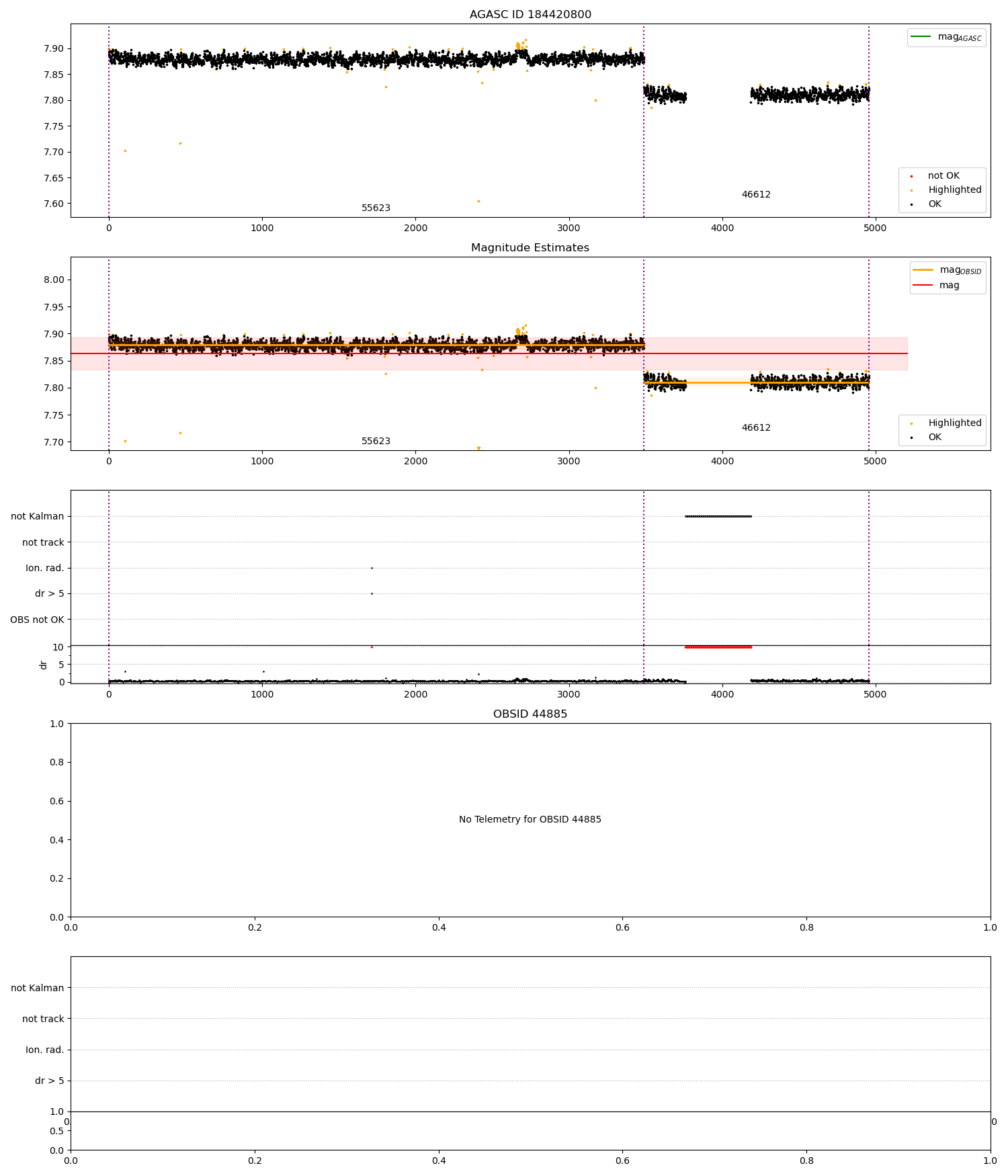Image resolution: width=1008 pixels, height=1176 pixels.
Task: Click the 0.5 y-axis tick in bottom panel
Action: pos(57,1131)
